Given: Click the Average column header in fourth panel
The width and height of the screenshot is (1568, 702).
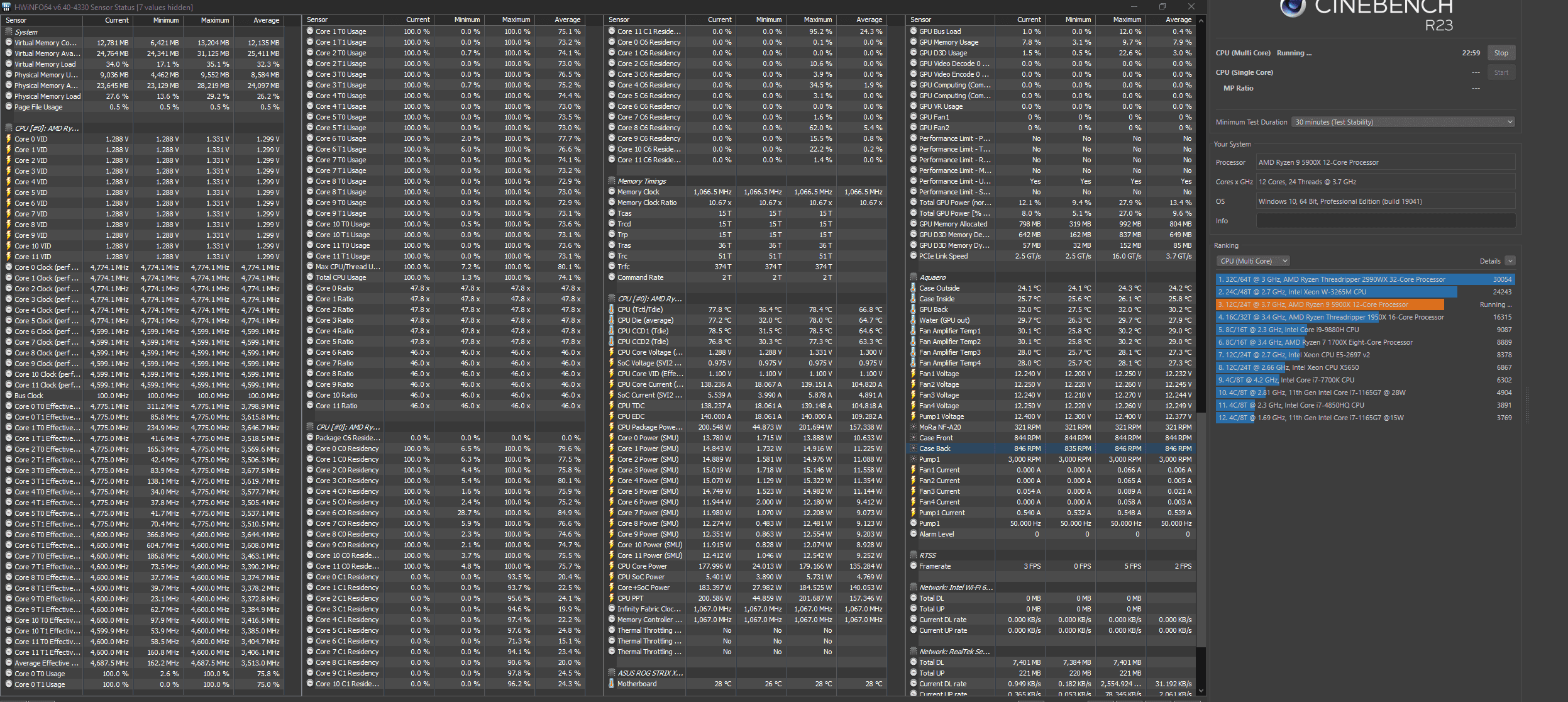Looking at the screenshot, I should pyautogui.click(x=1171, y=20).
